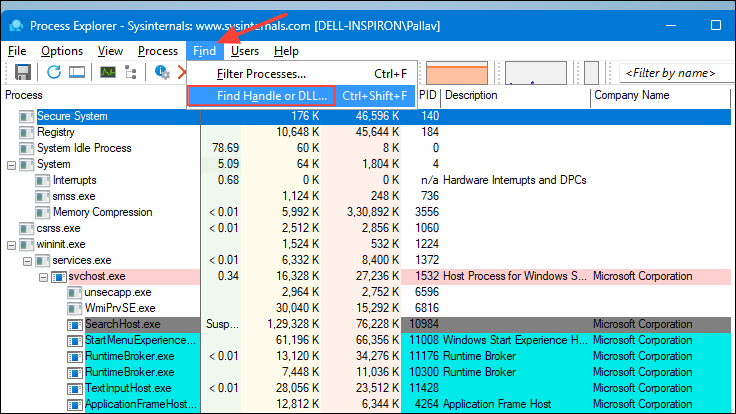Click the System Idle Process icon

point(27,148)
